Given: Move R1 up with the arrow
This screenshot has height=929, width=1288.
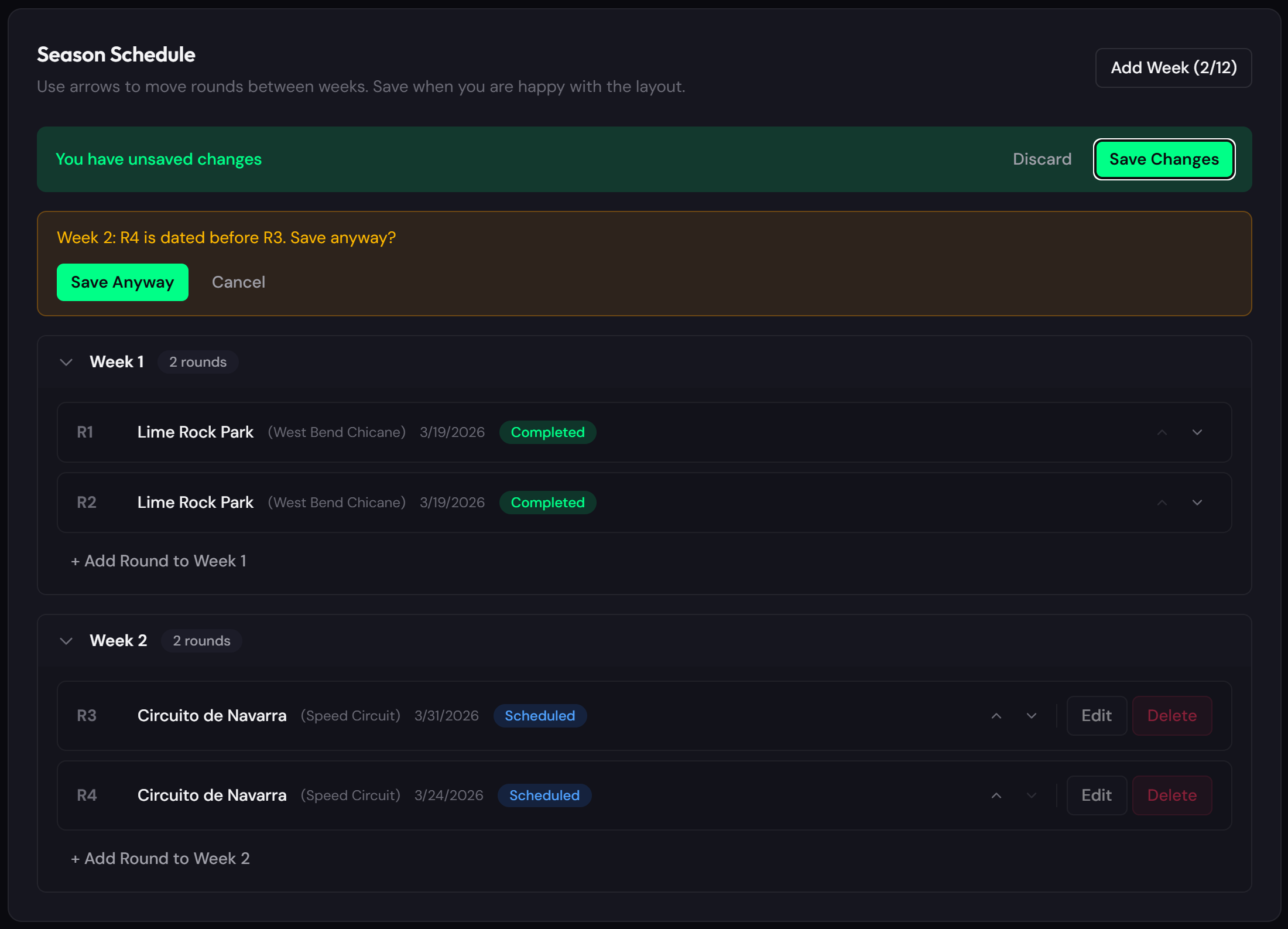Looking at the screenshot, I should 1162,432.
